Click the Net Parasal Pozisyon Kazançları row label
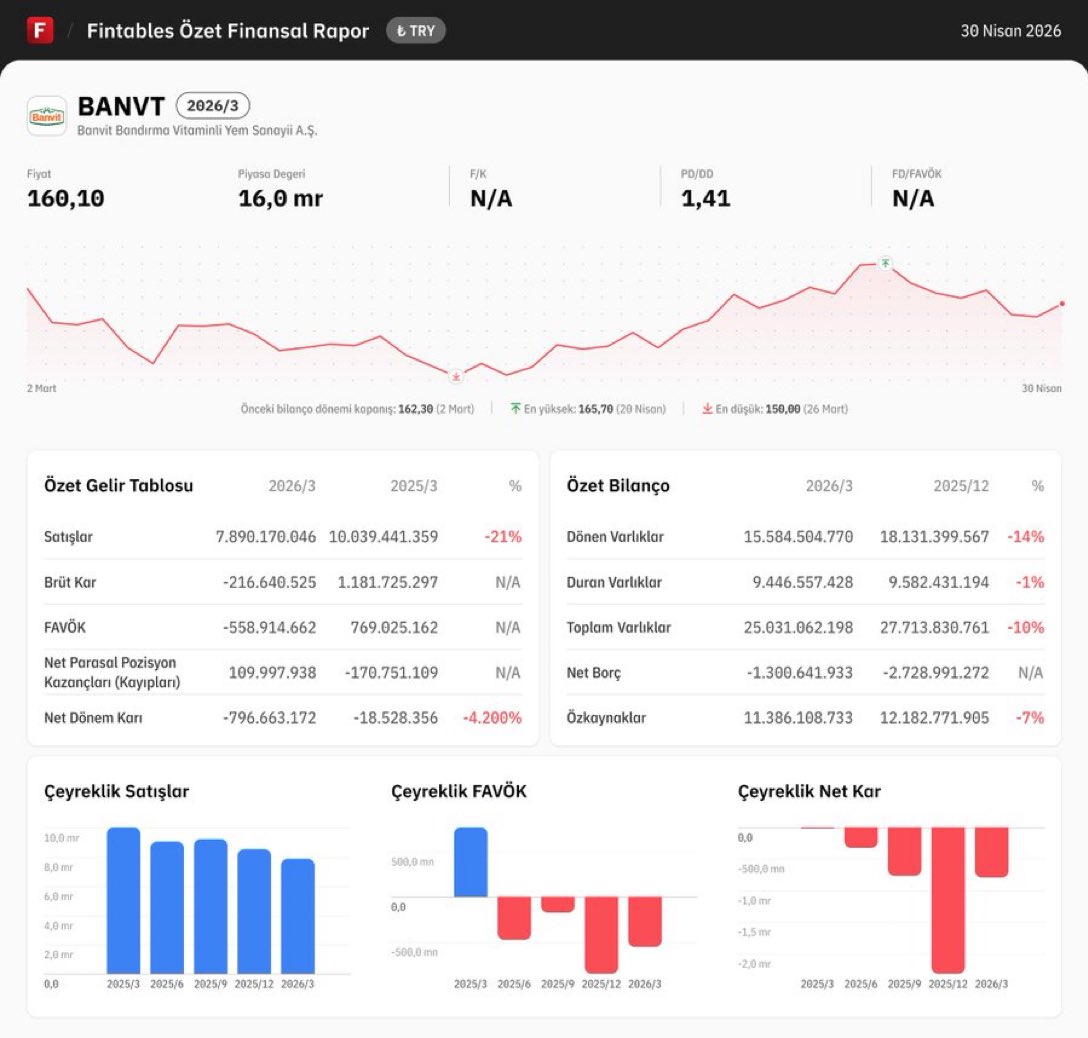The image size is (1088, 1038). [112, 672]
